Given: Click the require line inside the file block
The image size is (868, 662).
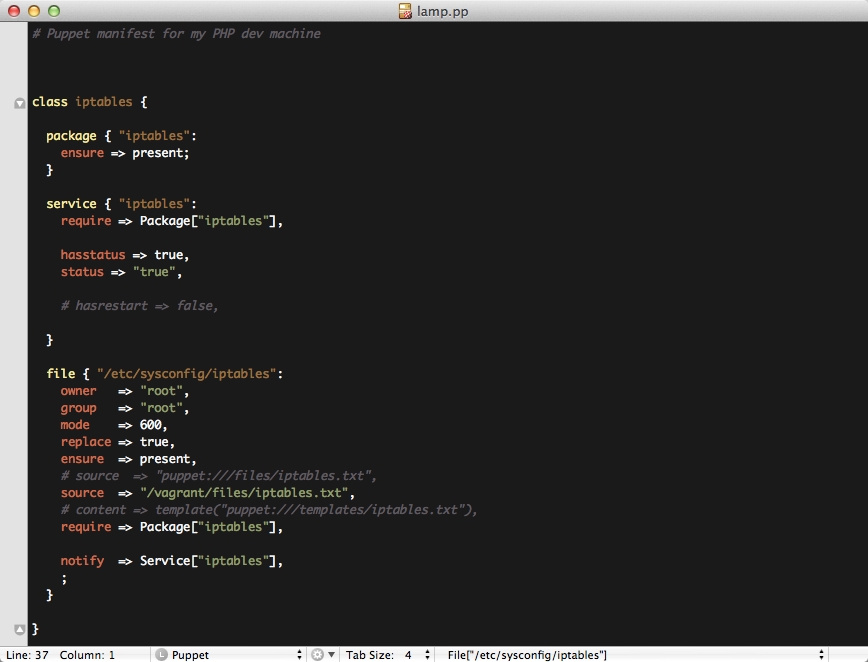Looking at the screenshot, I should click(172, 527).
